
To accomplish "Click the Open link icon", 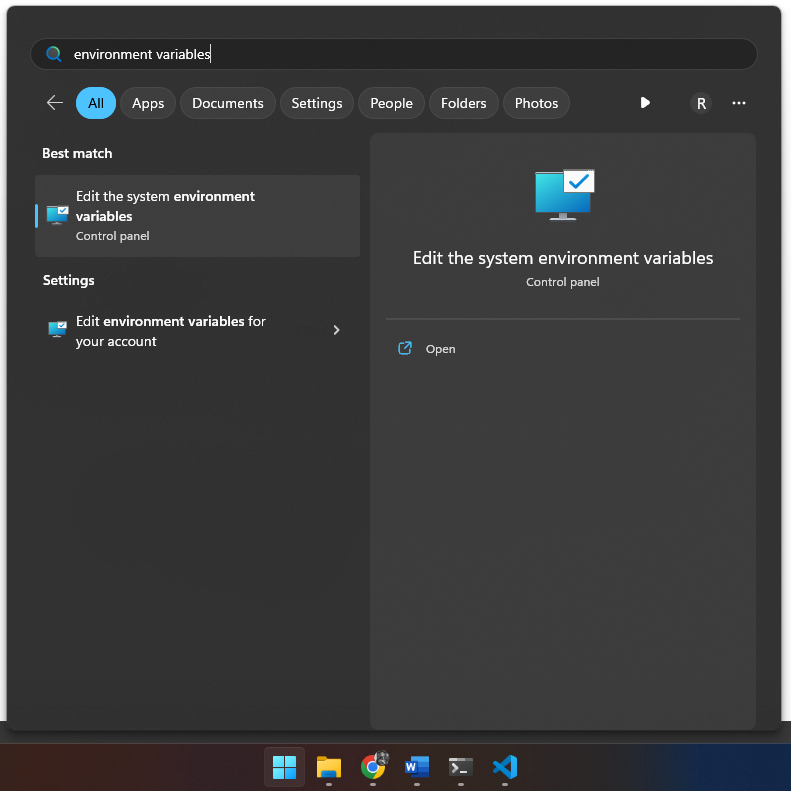I will pyautogui.click(x=405, y=348).
